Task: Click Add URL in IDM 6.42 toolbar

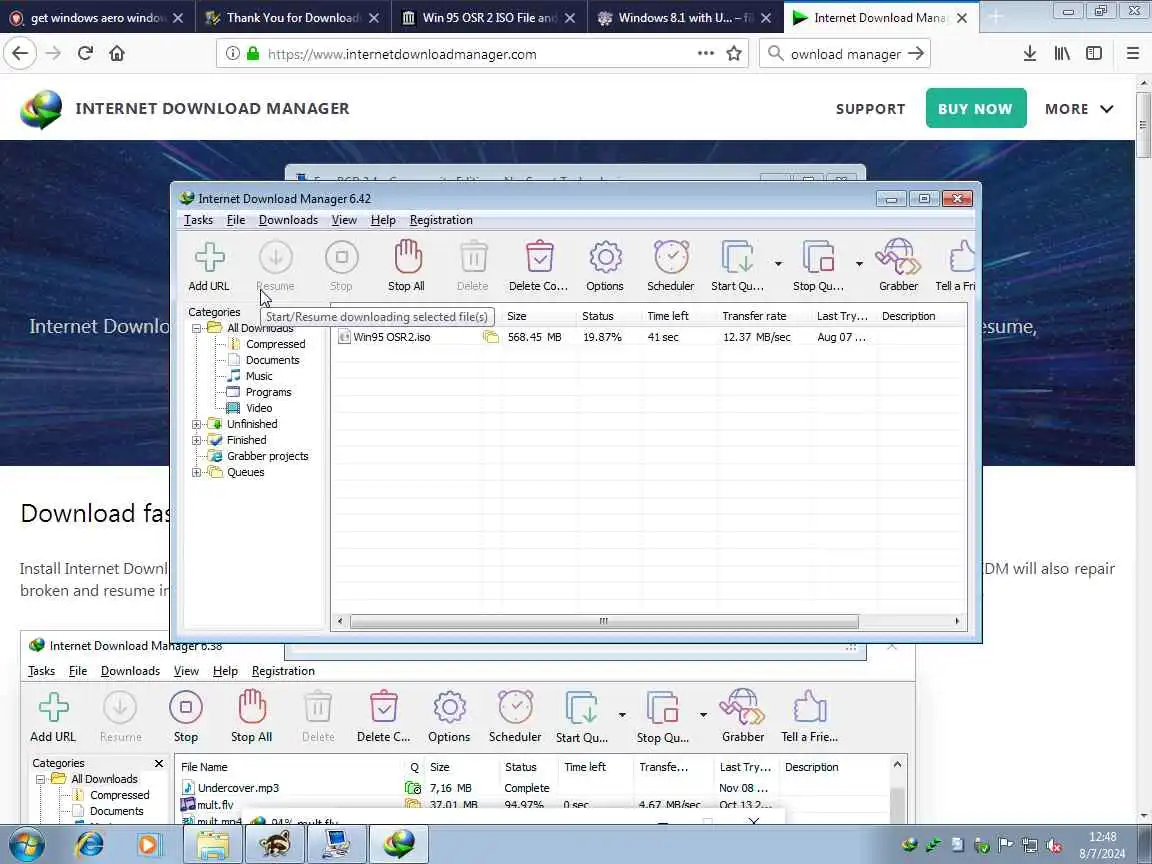Action: [x=209, y=266]
